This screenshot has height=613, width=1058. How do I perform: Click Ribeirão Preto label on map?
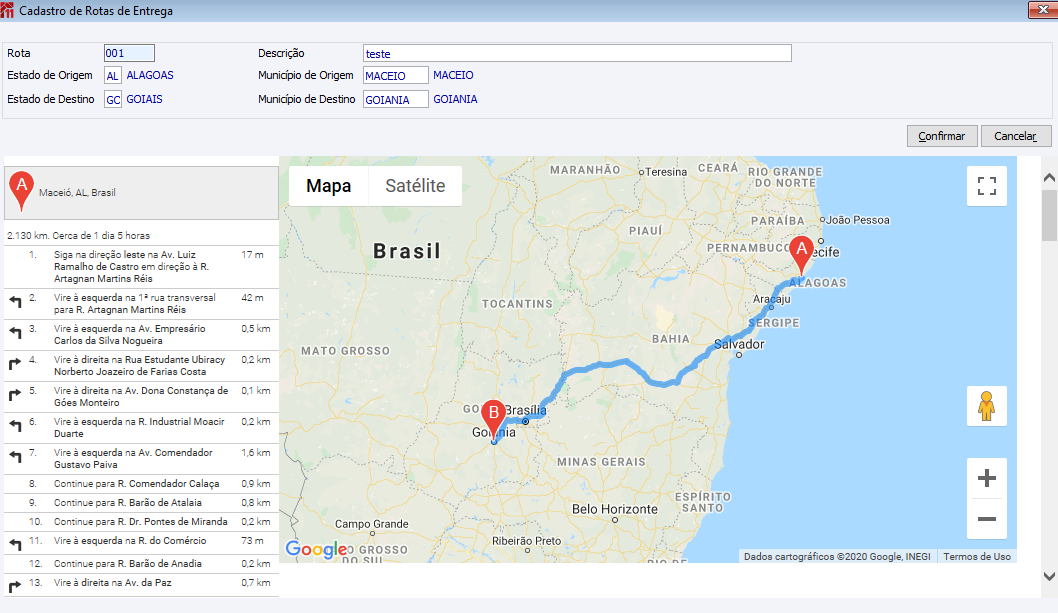[526, 541]
